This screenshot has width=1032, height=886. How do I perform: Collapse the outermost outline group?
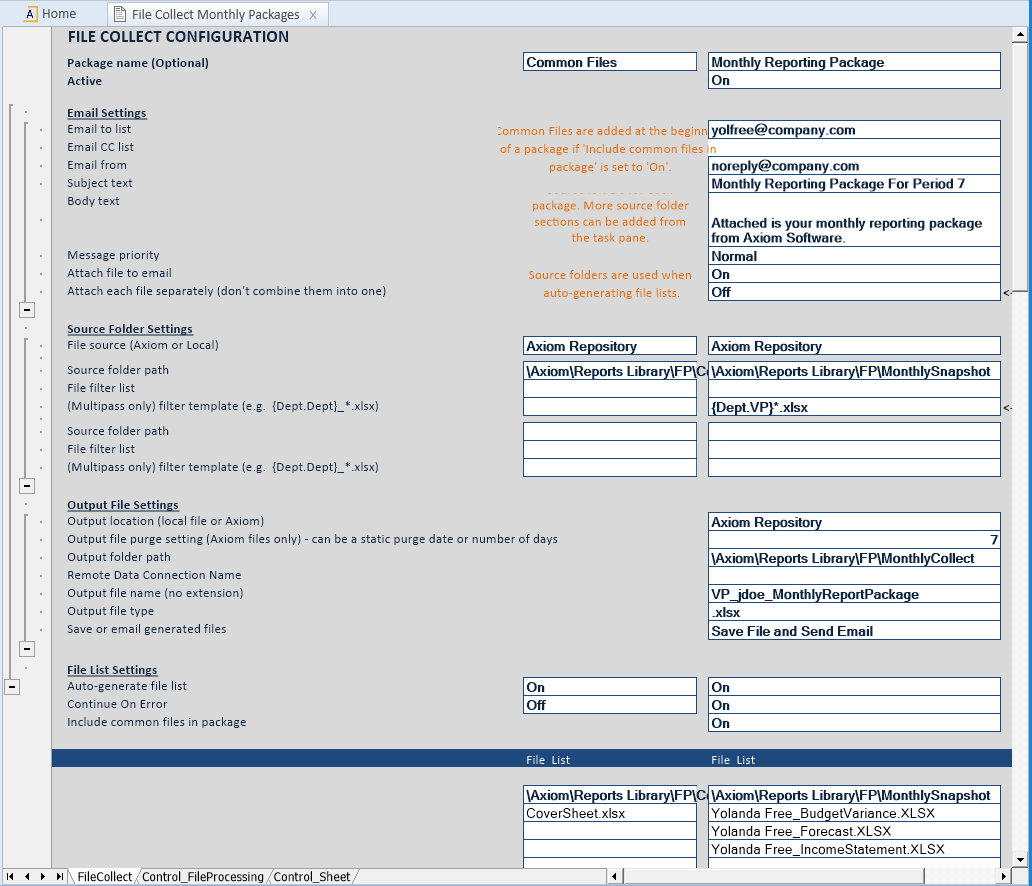[12, 686]
